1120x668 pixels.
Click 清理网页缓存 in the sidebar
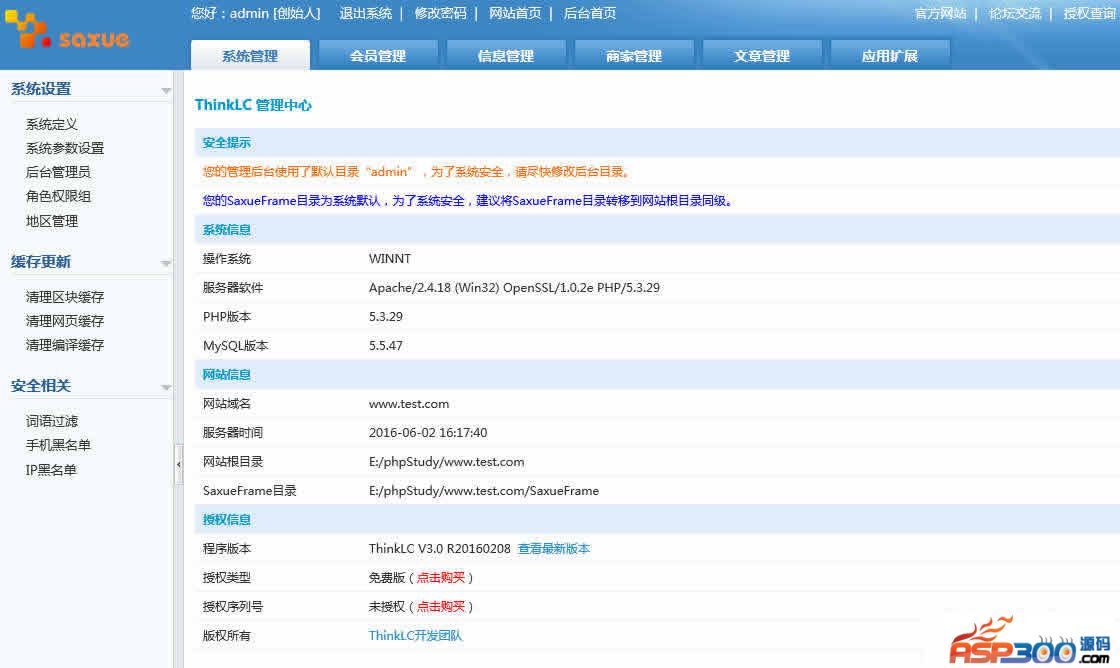pos(65,321)
